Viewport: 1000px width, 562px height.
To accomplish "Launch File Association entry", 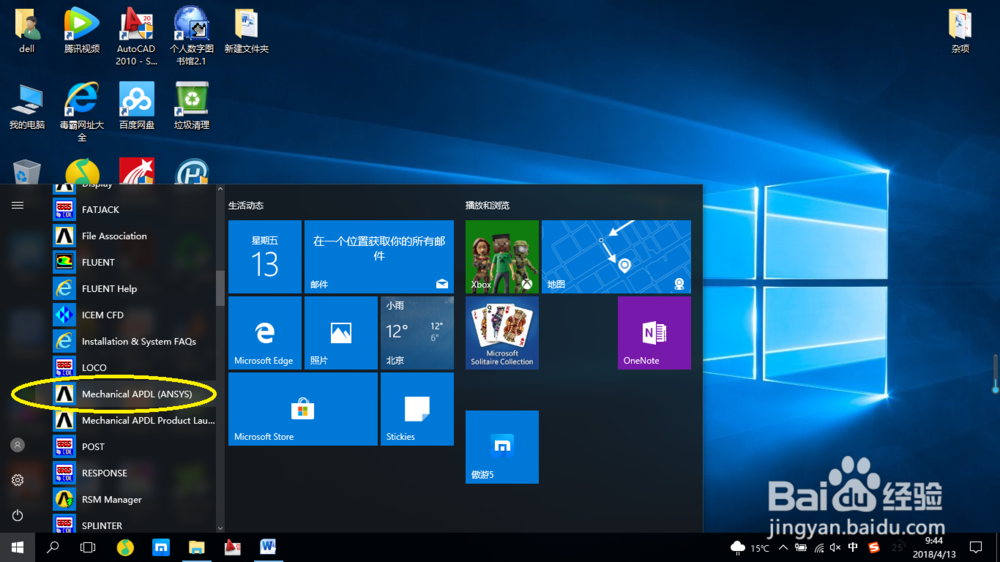I will pyautogui.click(x=134, y=236).
